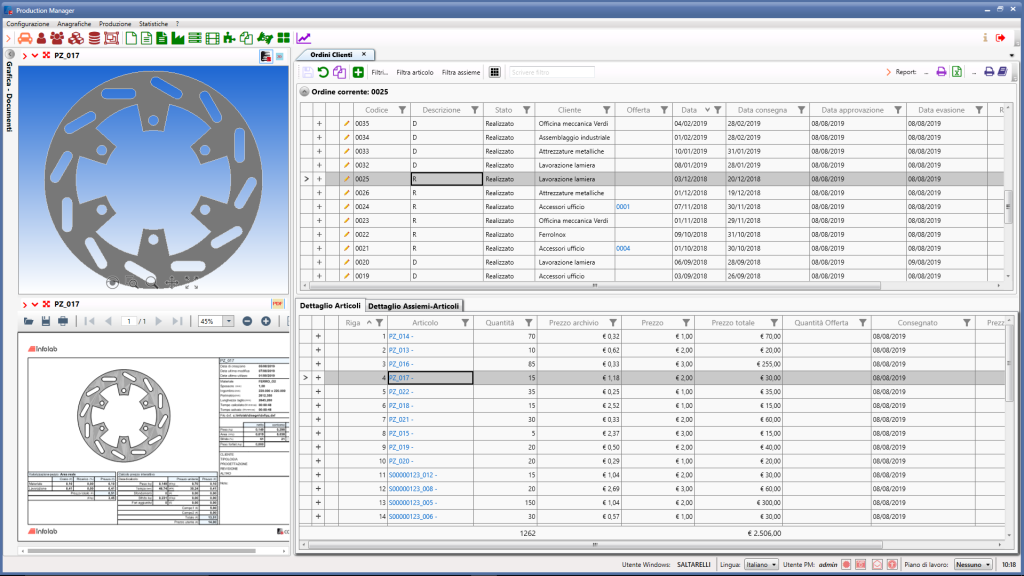The width and height of the screenshot is (1024, 576).
Task: Click the print icon in document viewer
Action: (x=63, y=321)
